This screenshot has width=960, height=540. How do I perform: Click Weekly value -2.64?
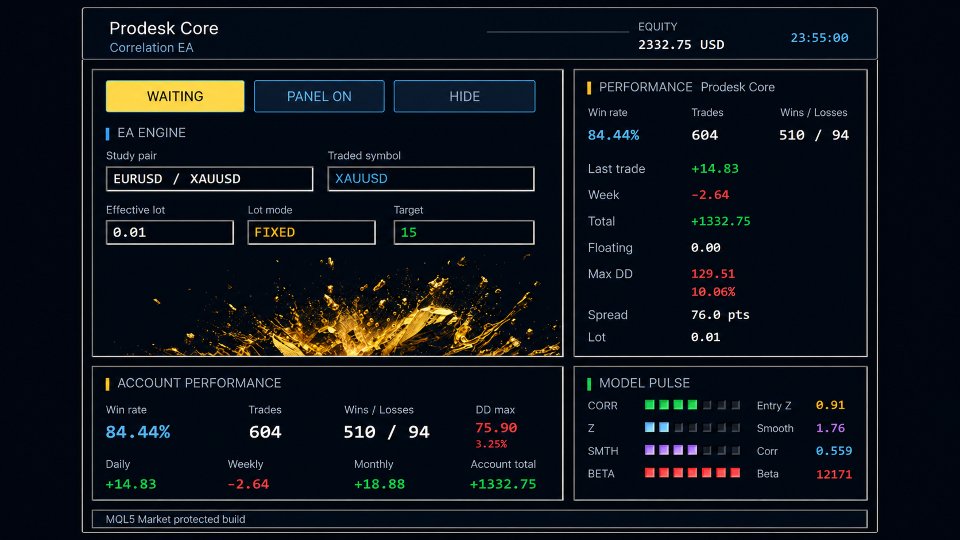[x=248, y=484]
